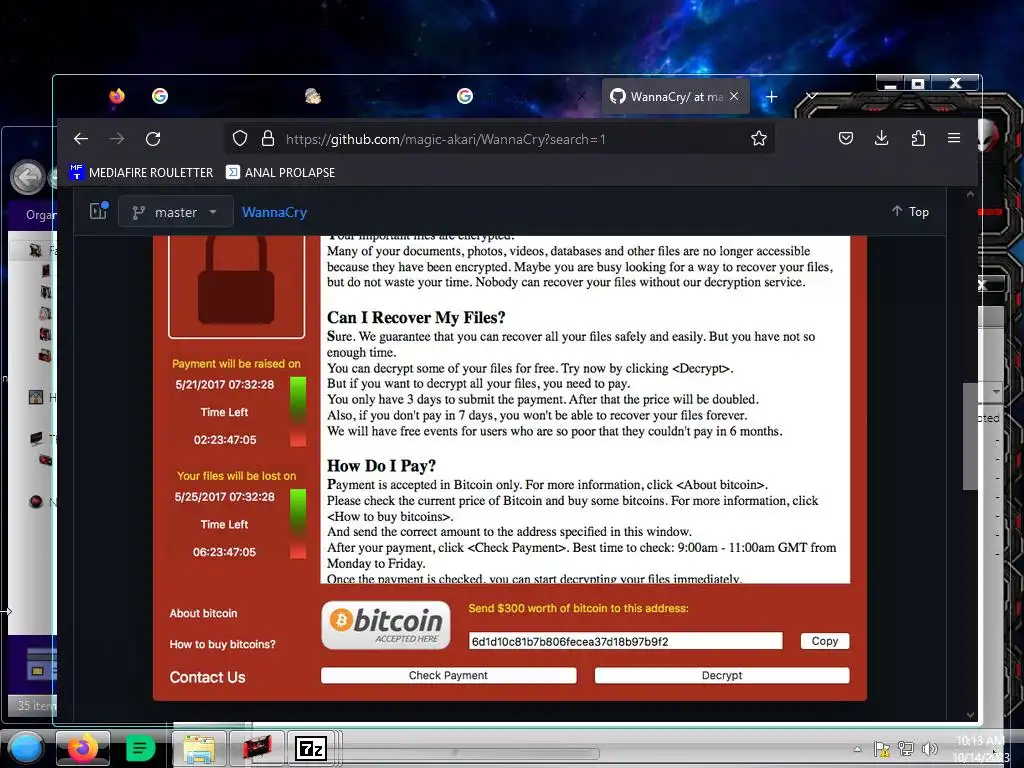Go back with the browser back arrow

[x=81, y=138]
